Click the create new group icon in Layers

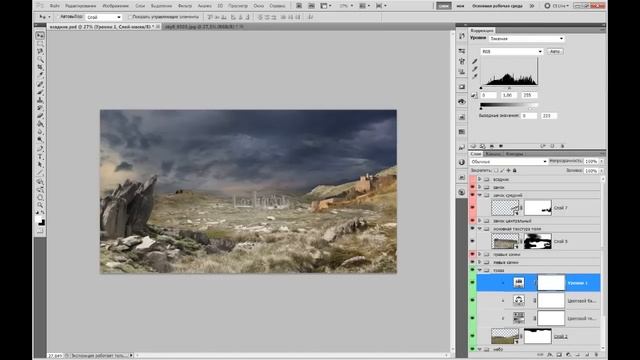(578, 355)
